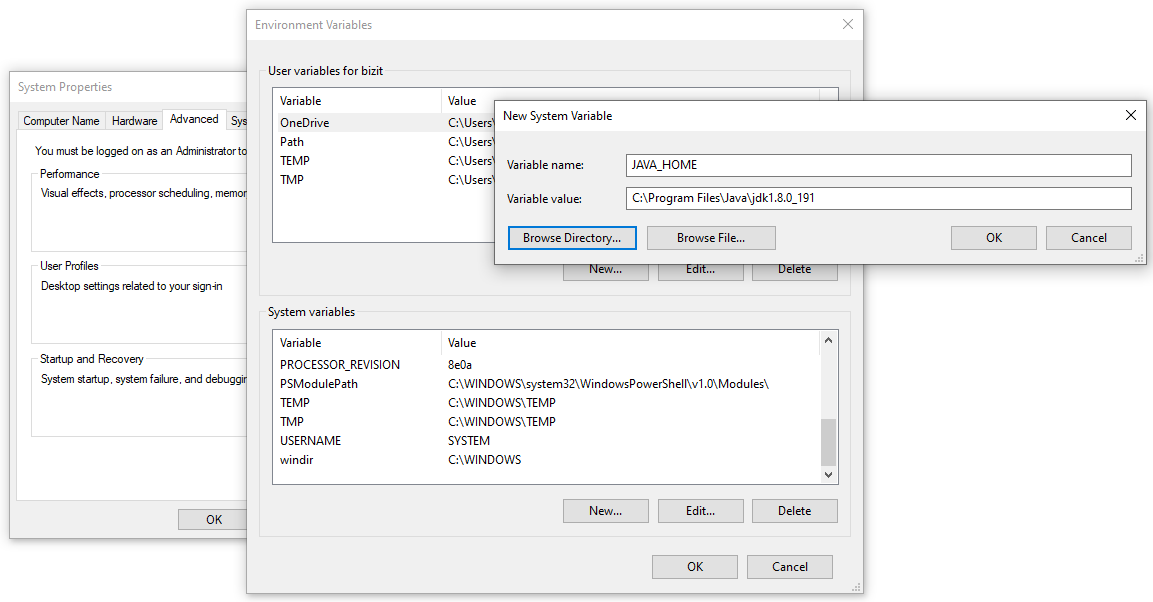Image resolution: width=1153 pixels, height=602 pixels.
Task: Click the Variable name input field
Action: click(878, 165)
